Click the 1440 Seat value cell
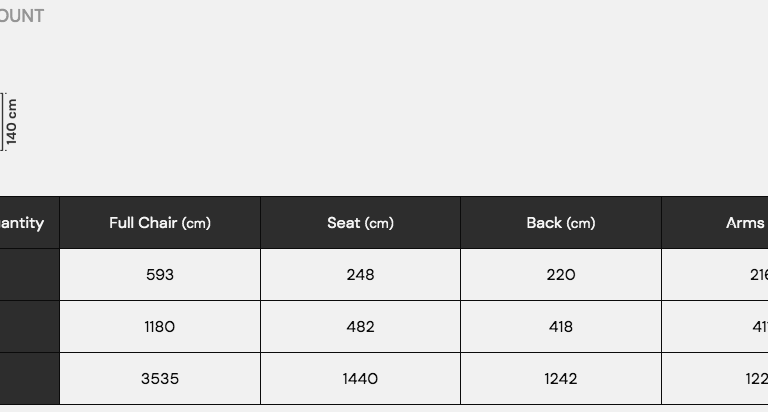This screenshot has width=768, height=412. point(360,378)
